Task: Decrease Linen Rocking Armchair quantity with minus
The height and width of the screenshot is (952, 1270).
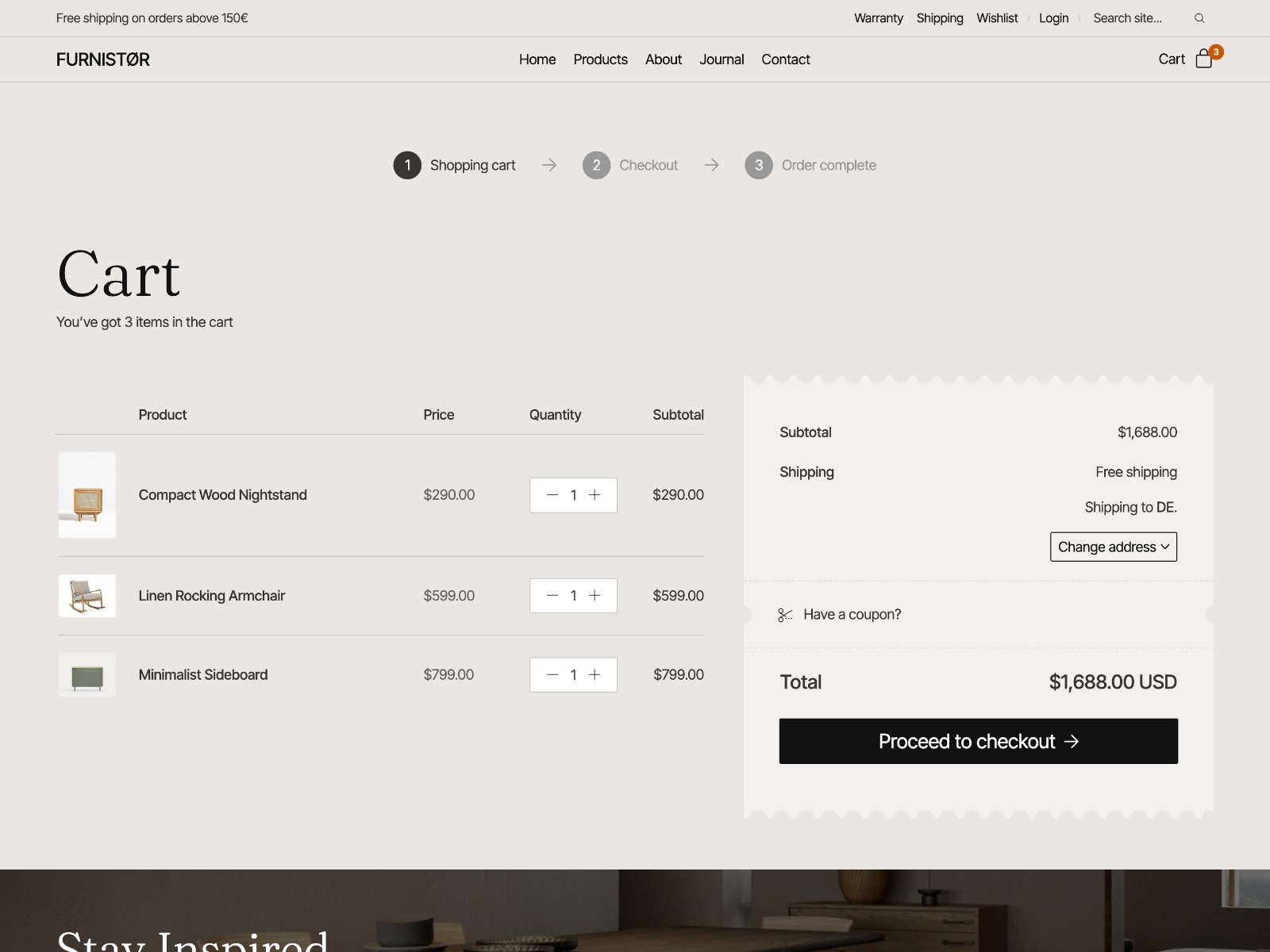Action: point(552,596)
